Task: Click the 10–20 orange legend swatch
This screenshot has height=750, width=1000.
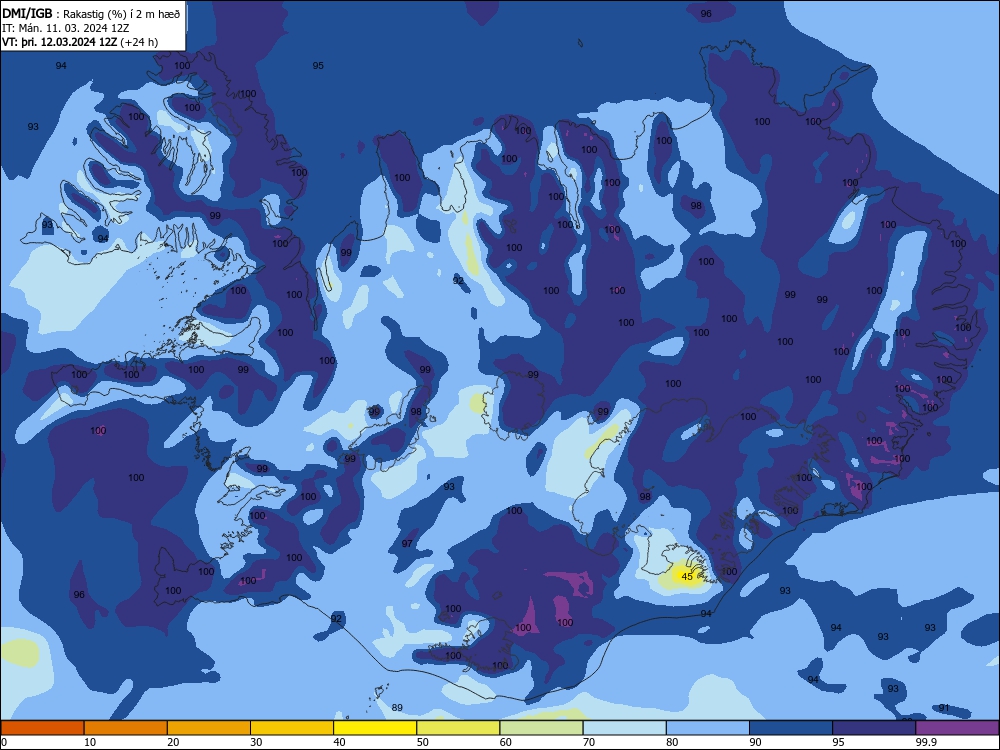Action: [126, 728]
